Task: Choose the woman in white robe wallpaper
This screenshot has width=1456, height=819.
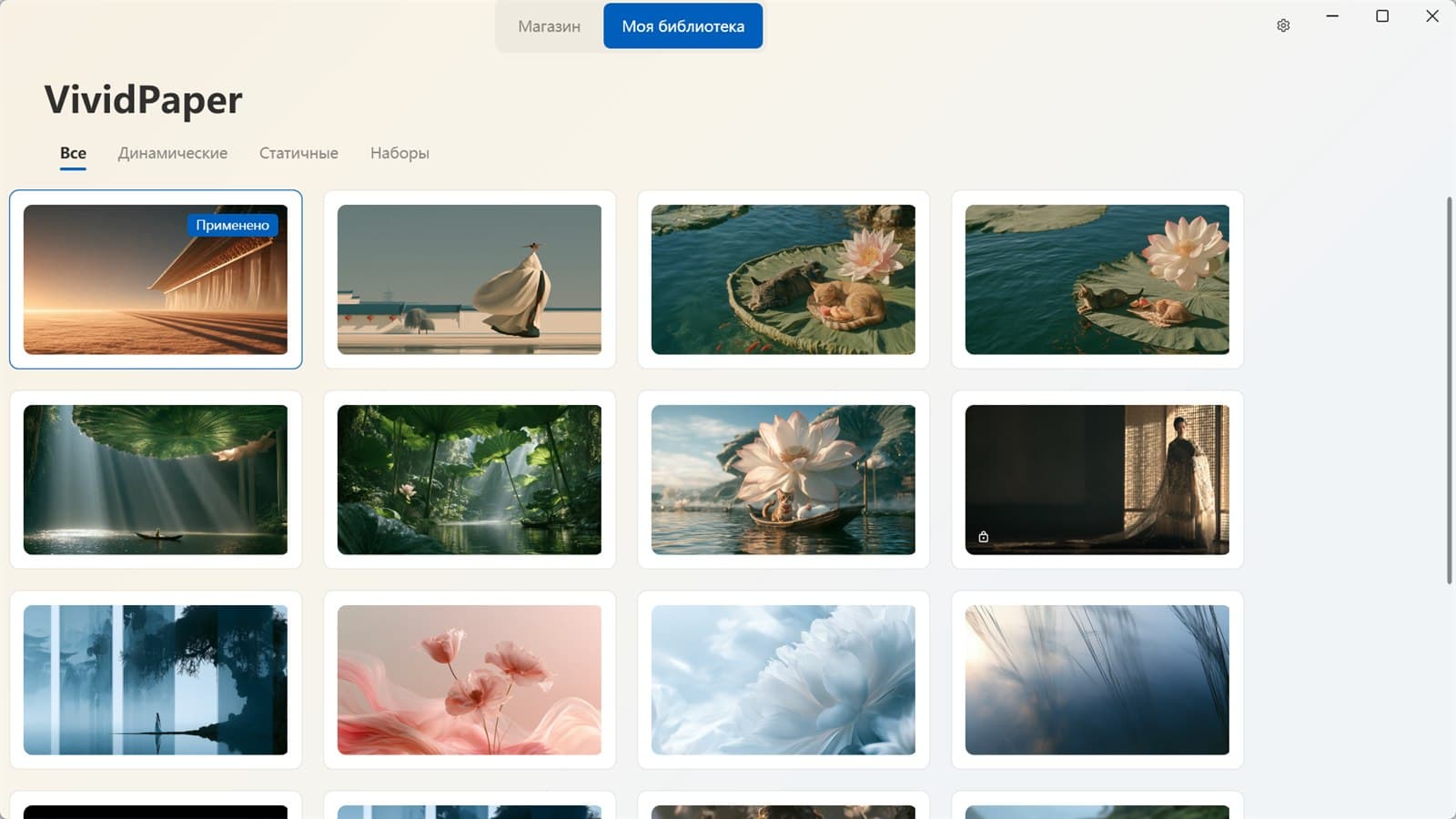Action: pyautogui.click(x=470, y=279)
